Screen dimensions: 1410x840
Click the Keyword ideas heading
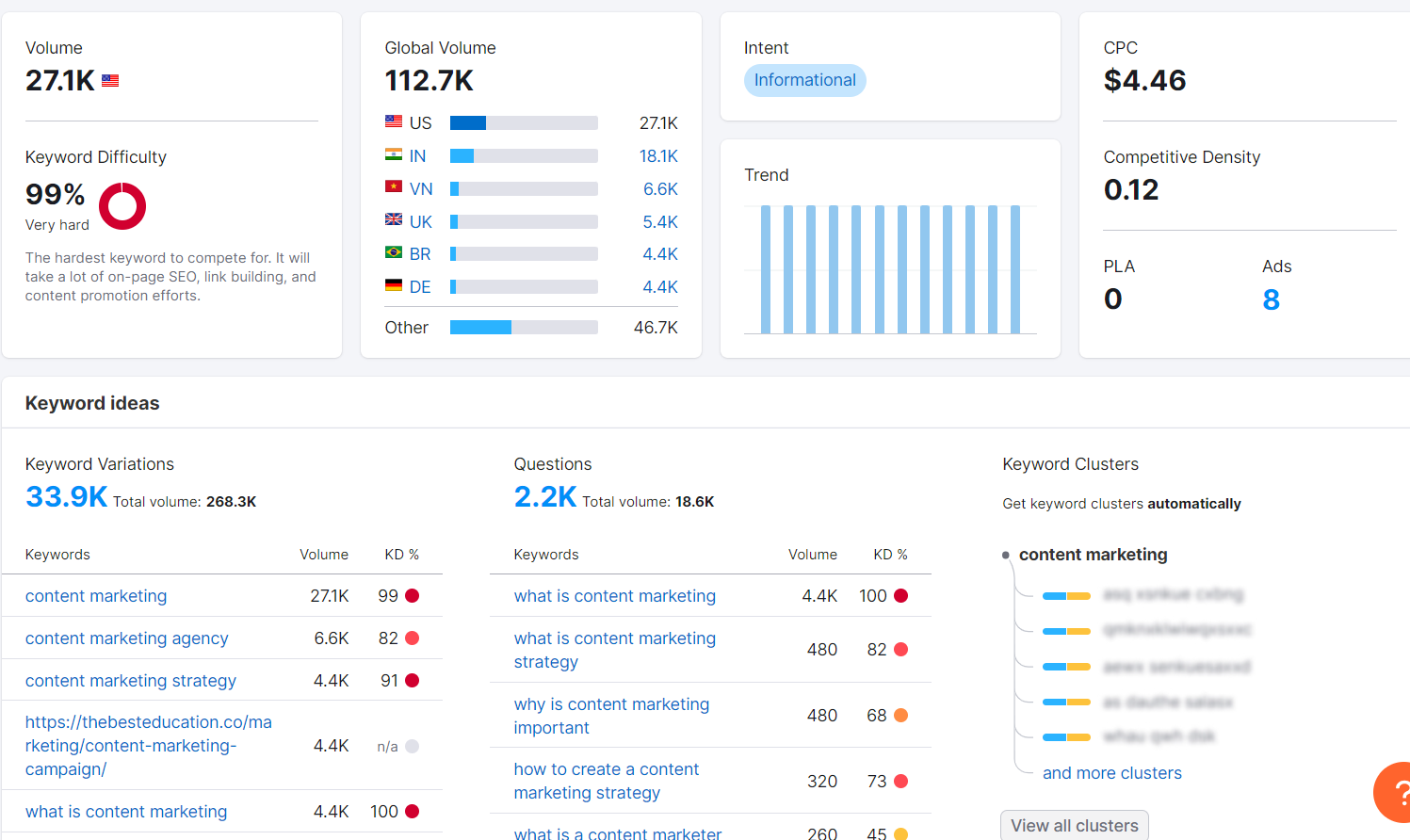92,403
